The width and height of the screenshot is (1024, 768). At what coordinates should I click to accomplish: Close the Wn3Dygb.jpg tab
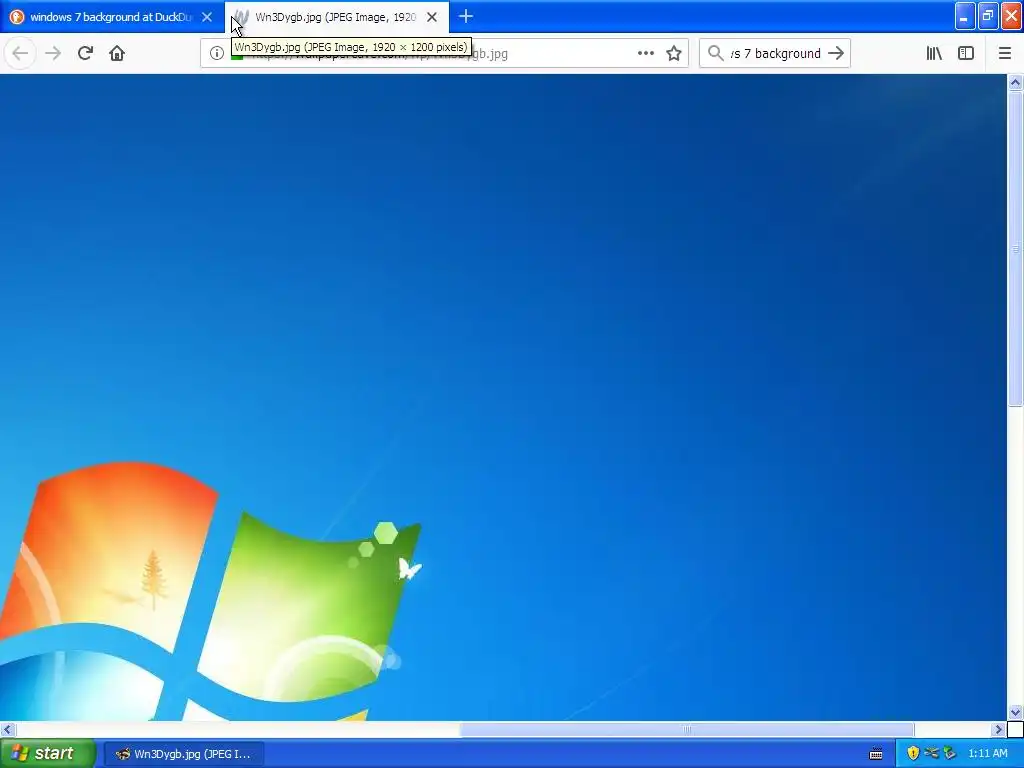point(432,17)
